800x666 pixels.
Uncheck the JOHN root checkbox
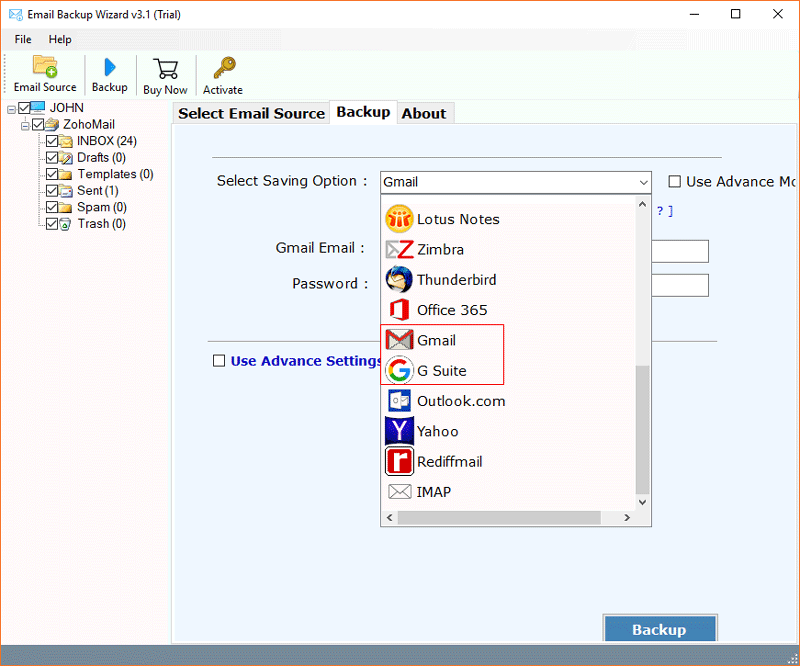point(24,108)
